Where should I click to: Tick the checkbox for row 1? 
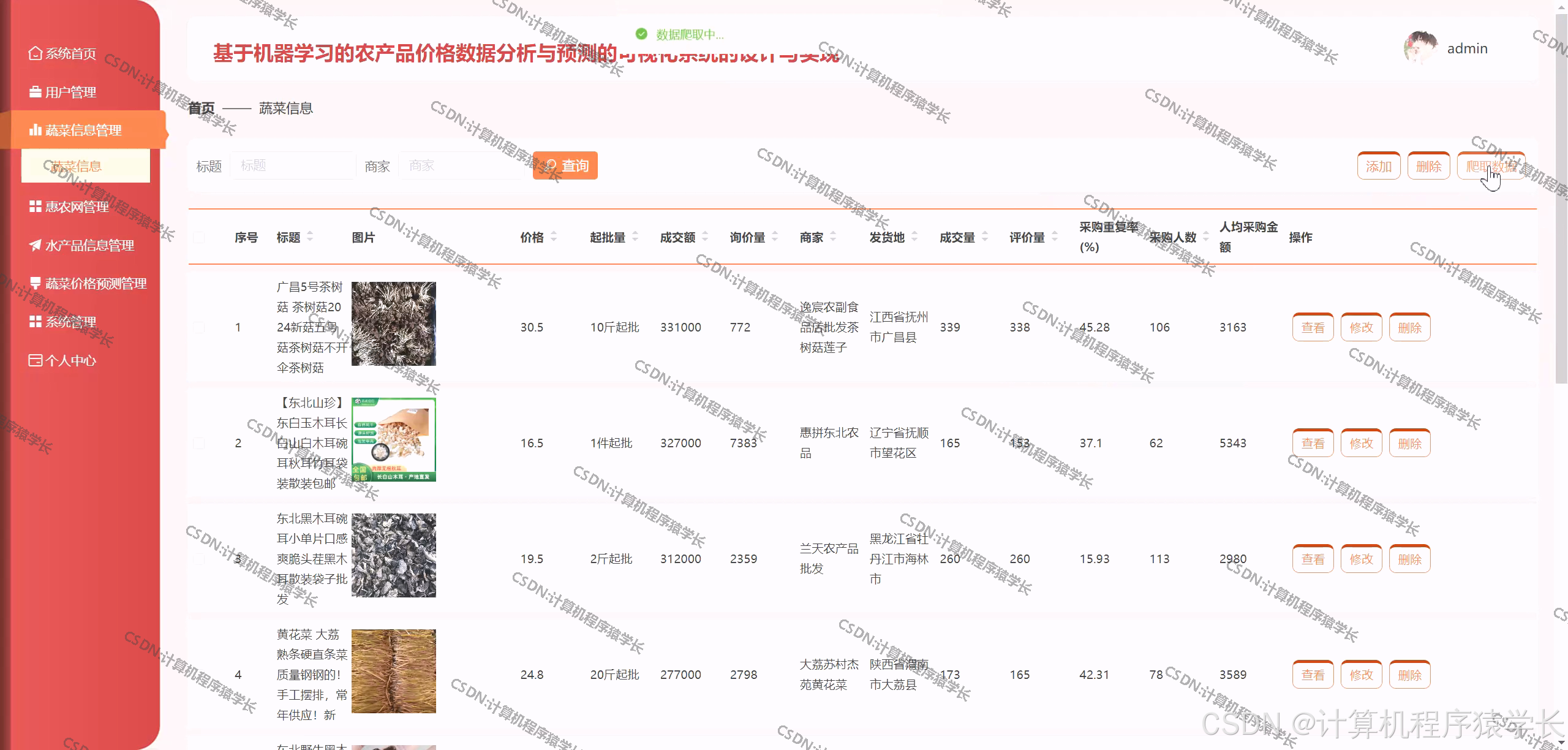[199, 327]
